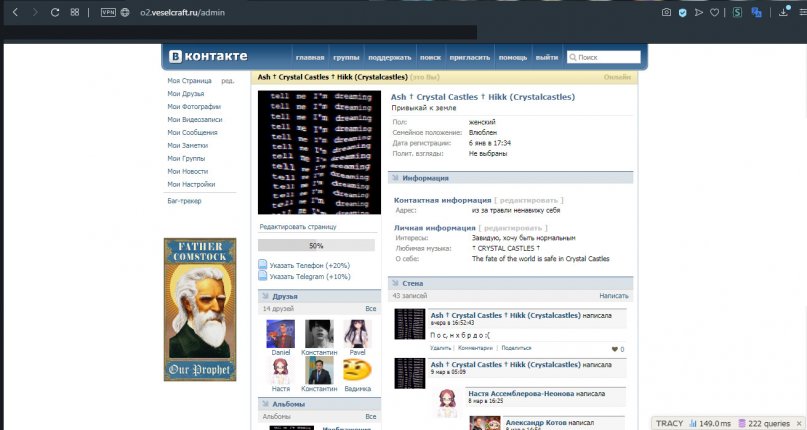The height and width of the screenshot is (430, 807).
Task: Click the 50% profile completion bar
Action: [316, 246]
